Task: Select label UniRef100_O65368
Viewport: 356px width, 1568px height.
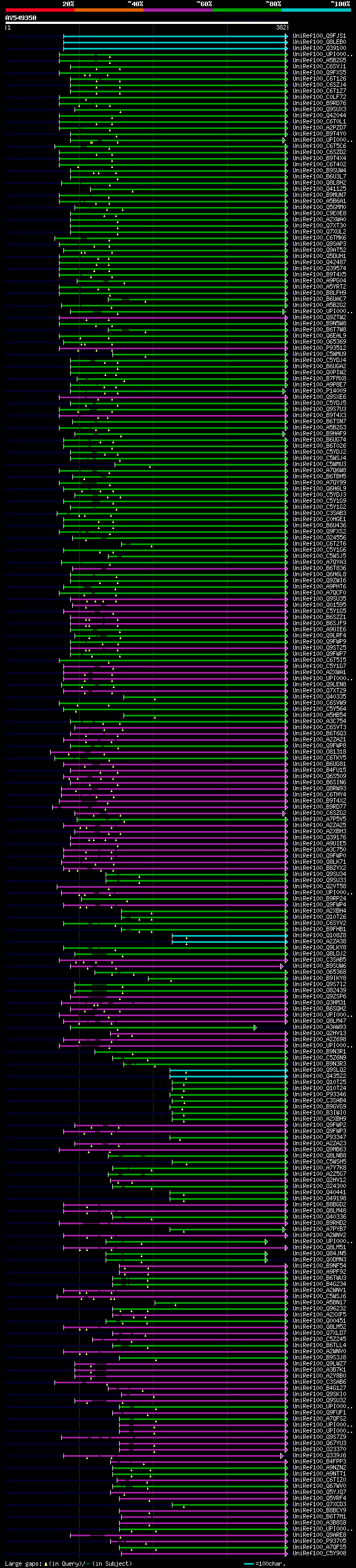Action: coord(319,972)
